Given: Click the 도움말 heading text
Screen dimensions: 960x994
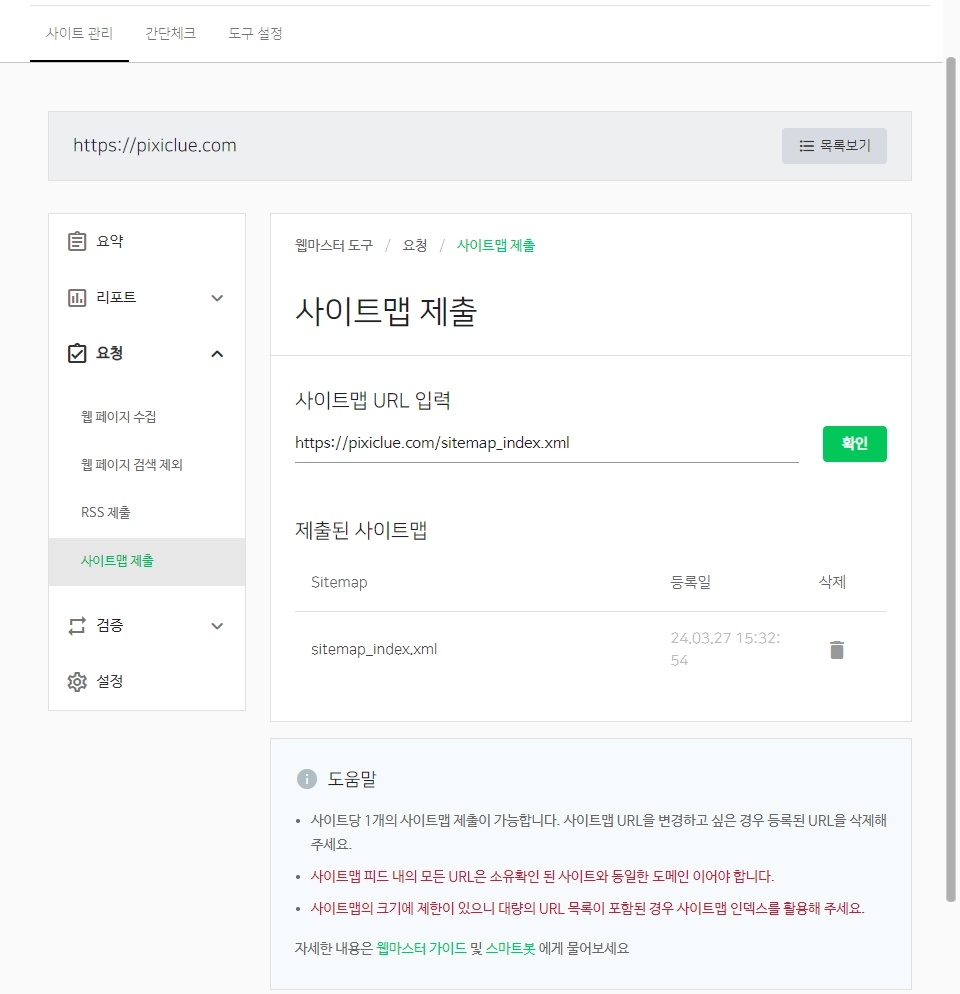Looking at the screenshot, I should tap(352, 778).
